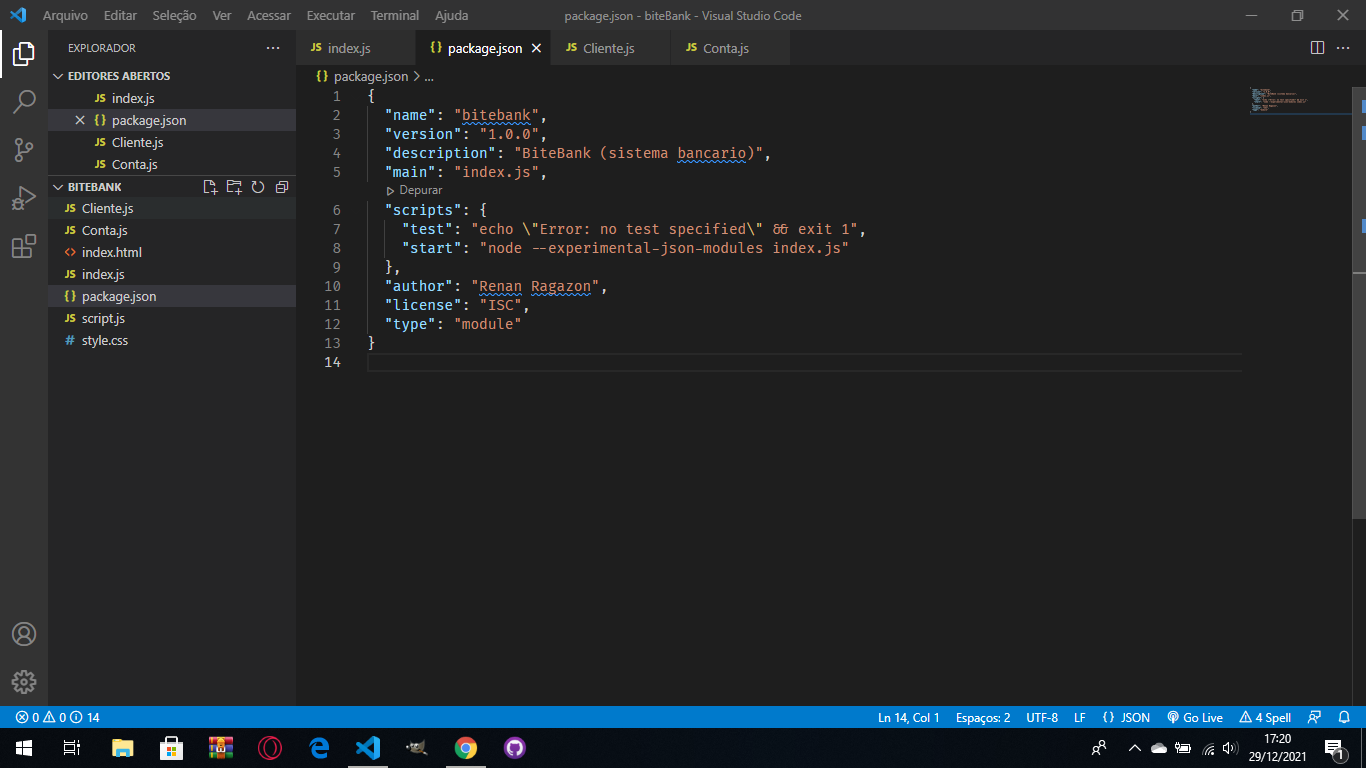This screenshot has height=768, width=1366.
Task: Open File Explorer from taskbar
Action: 122,748
